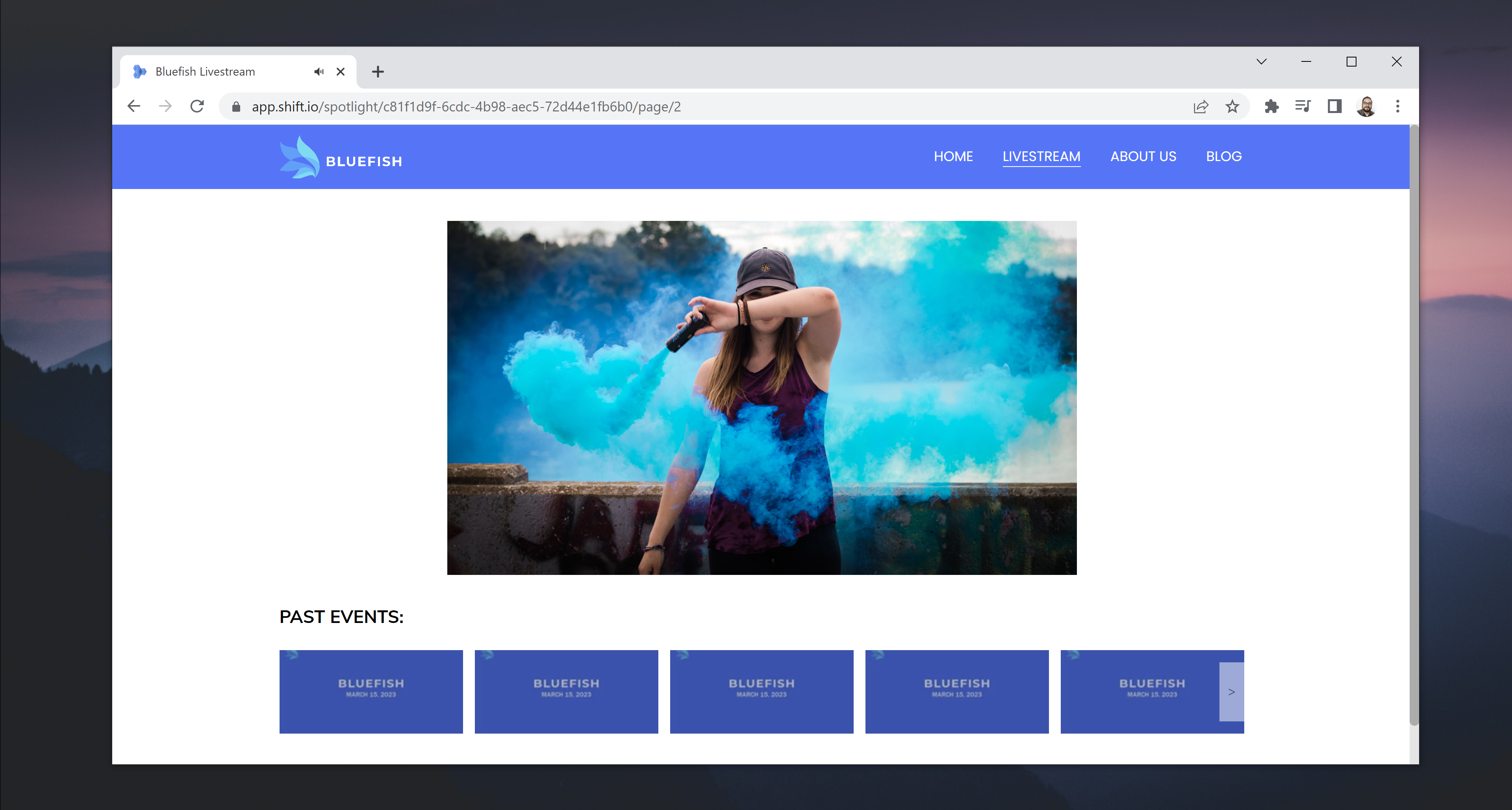The width and height of the screenshot is (1512, 810).
Task: Open Chrome's three-dot menu
Action: pos(1397,106)
